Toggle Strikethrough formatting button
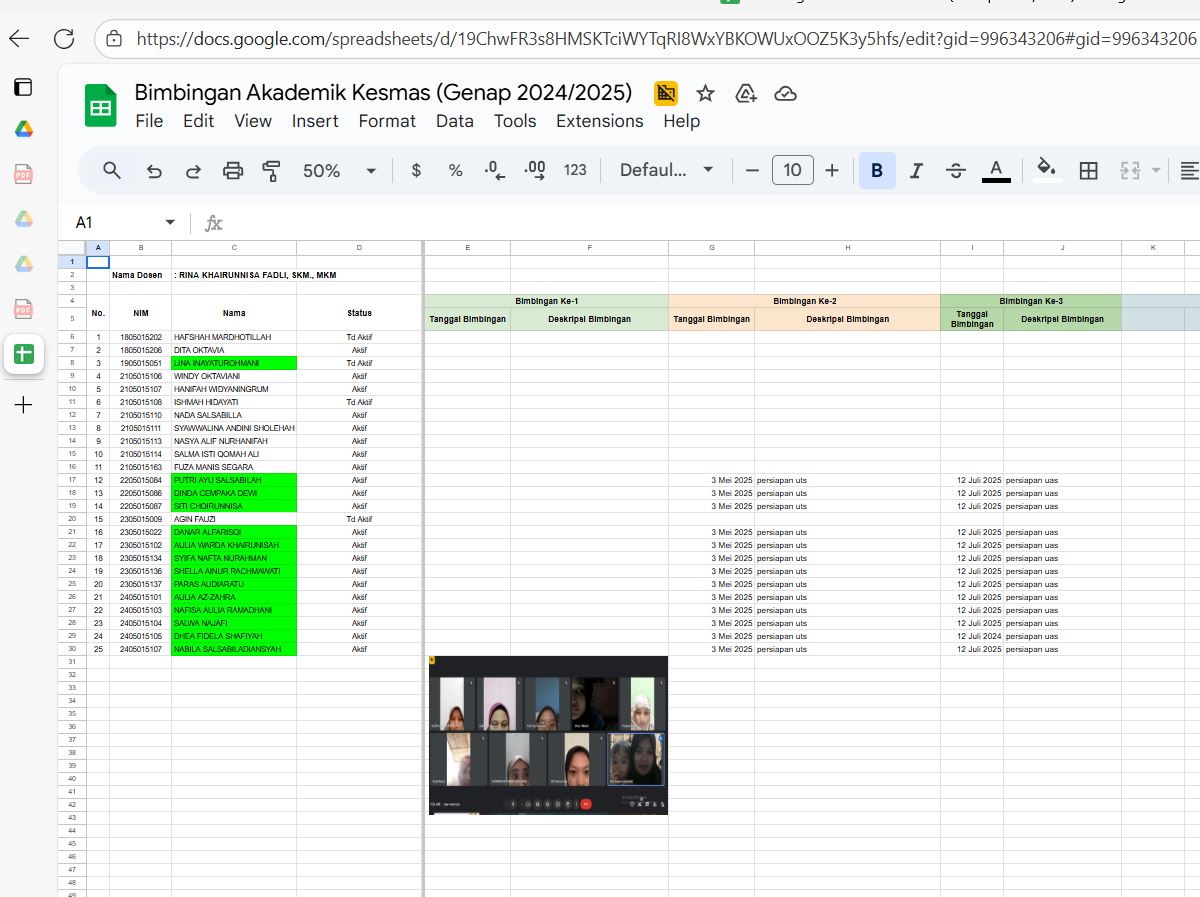Image resolution: width=1200 pixels, height=897 pixels. (955, 171)
